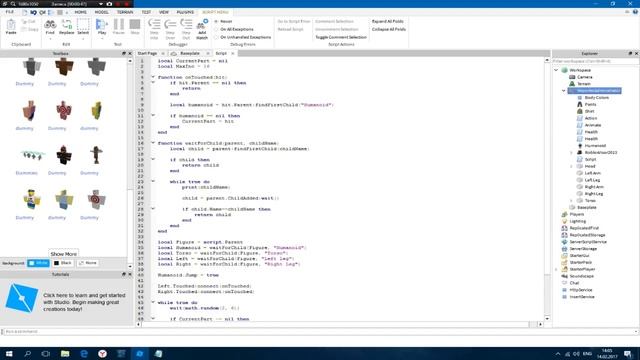Switch to the PLUGINS ribbon tab
This screenshot has width=640, height=360.
(x=185, y=12)
